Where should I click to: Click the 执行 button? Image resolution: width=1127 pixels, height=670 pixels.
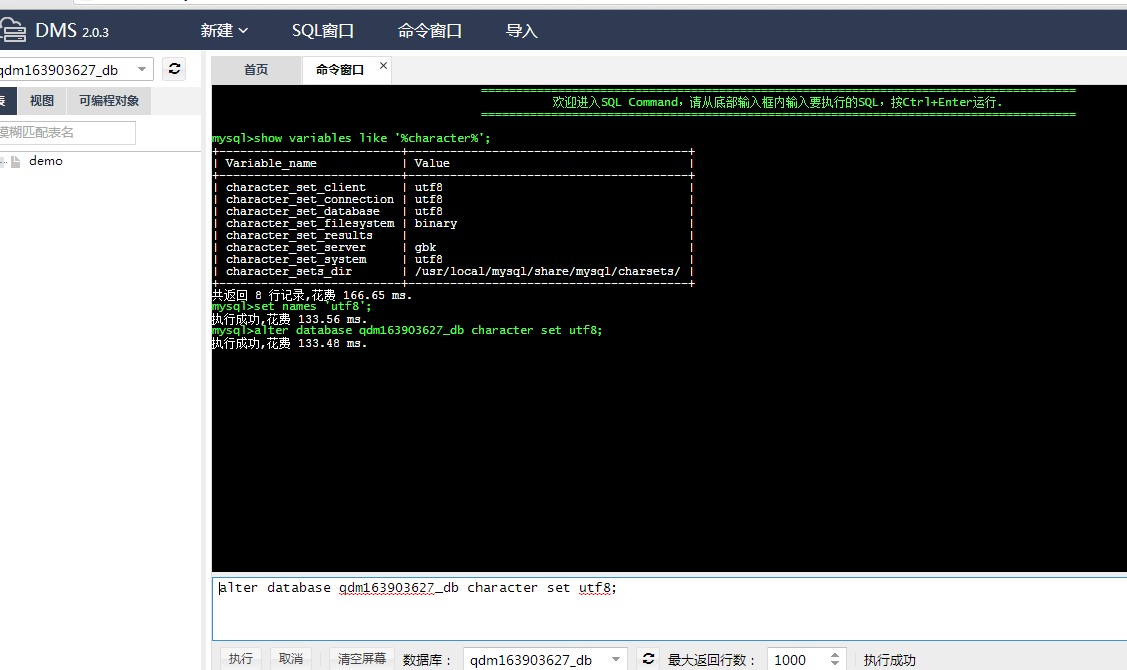241,658
